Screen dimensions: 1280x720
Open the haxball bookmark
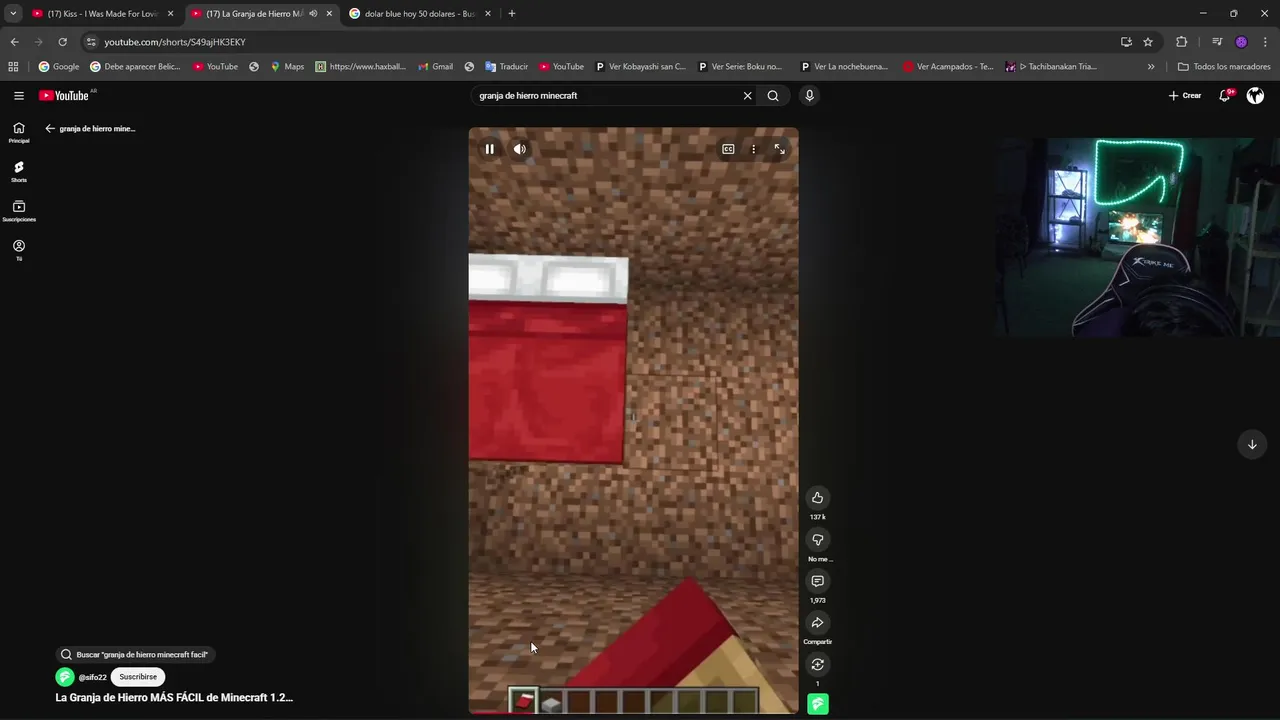pos(360,67)
